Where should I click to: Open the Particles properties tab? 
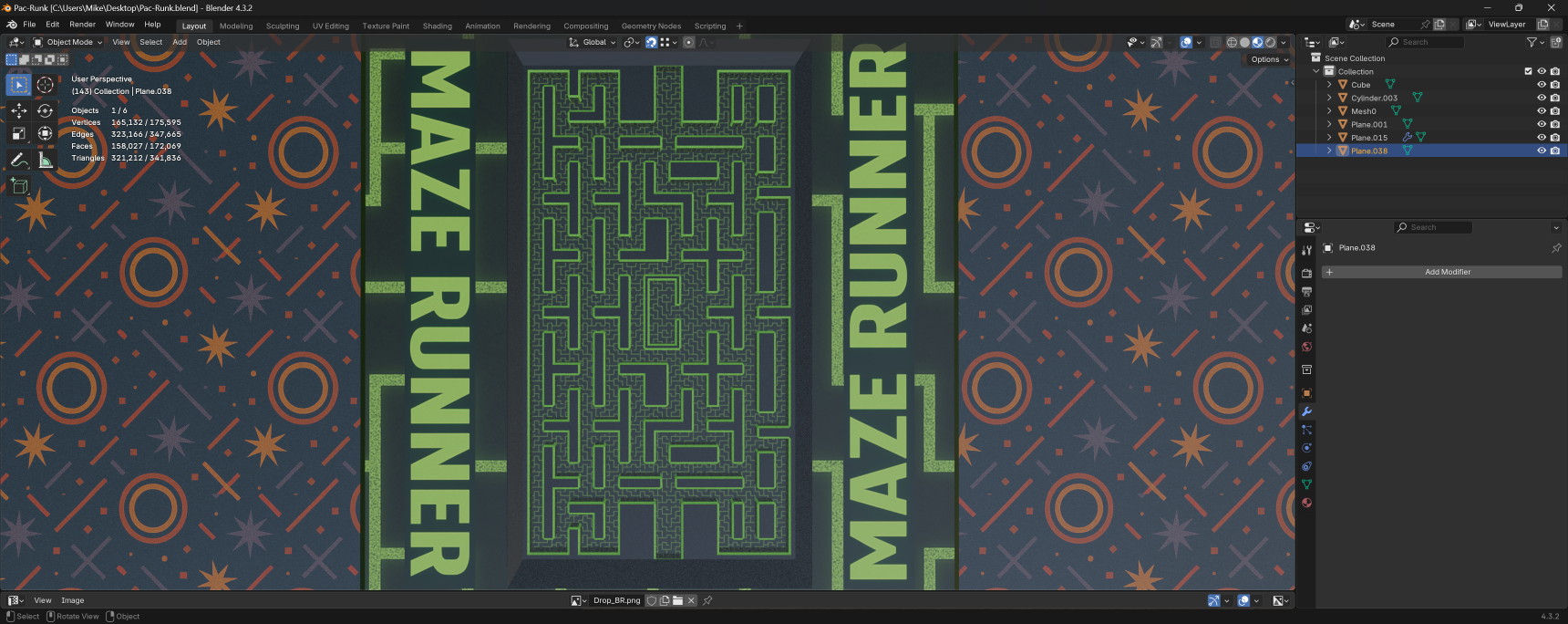[x=1306, y=430]
